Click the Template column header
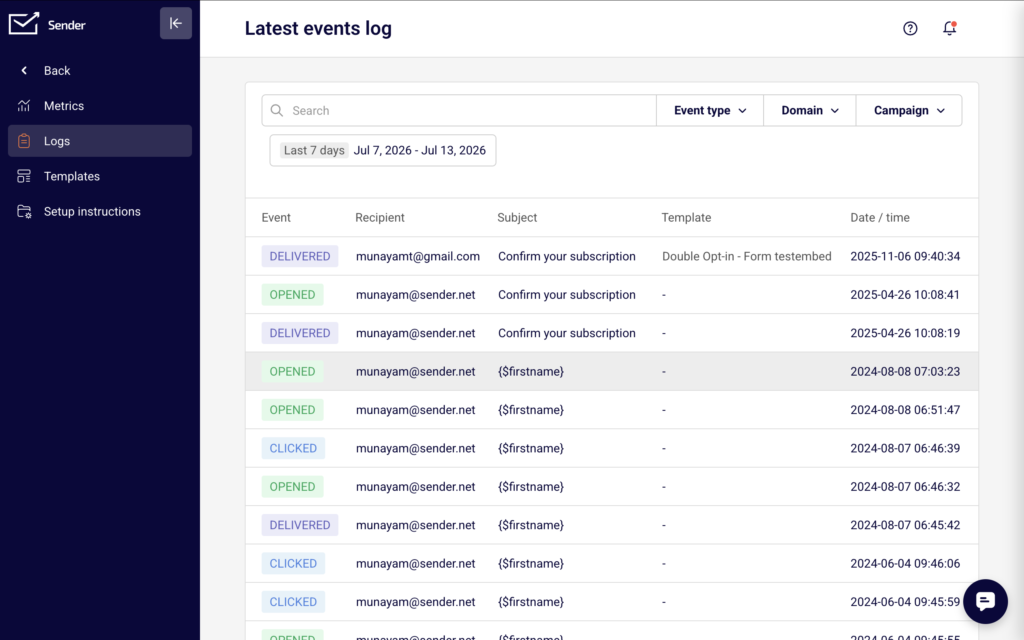1024x640 pixels. point(686,217)
